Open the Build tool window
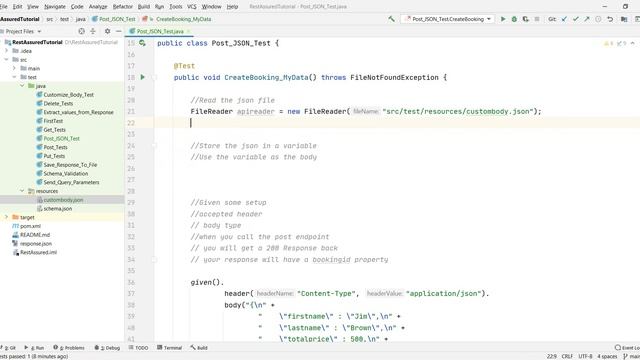The height and width of the screenshot is (360, 640). pyautogui.click(x=199, y=348)
